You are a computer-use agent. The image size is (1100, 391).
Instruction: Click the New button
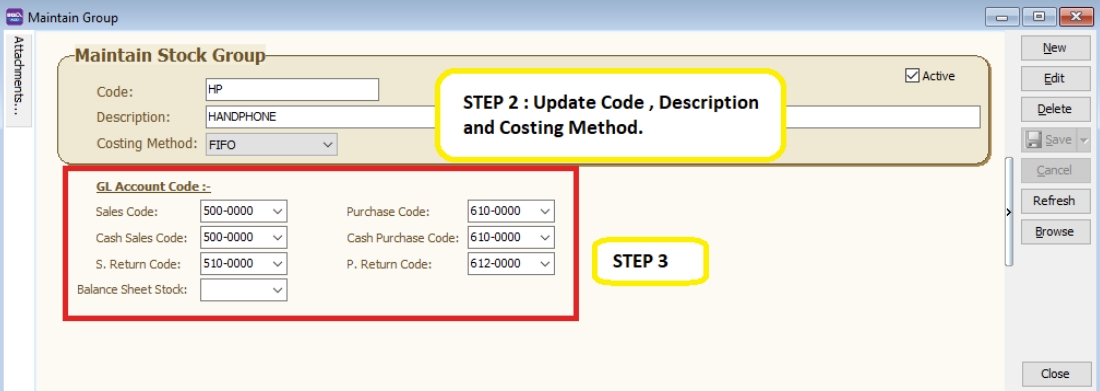point(1054,48)
